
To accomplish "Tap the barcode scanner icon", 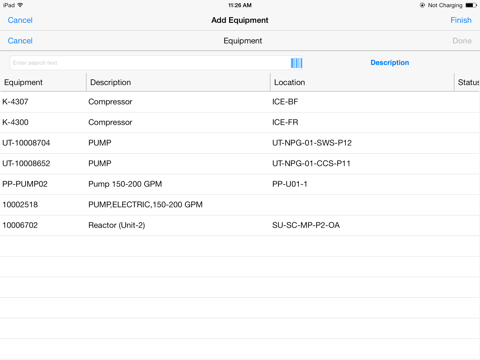I will pyautogui.click(x=296, y=63).
